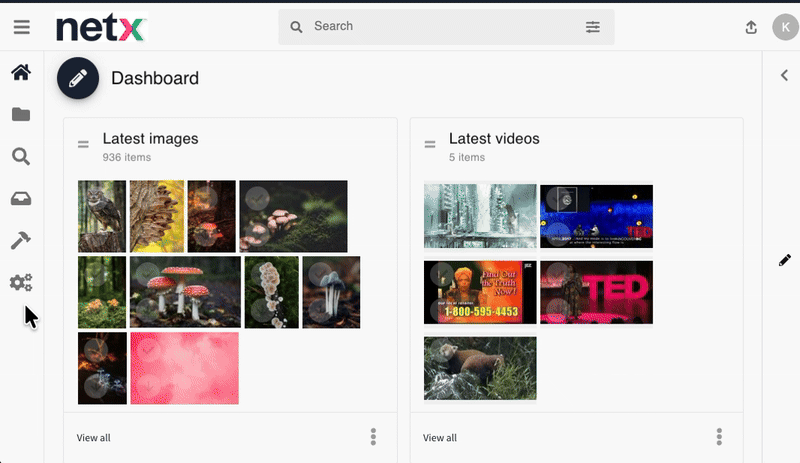The width and height of the screenshot is (800, 463).
Task: Click the pencil icon in right panel
Action: point(784,260)
